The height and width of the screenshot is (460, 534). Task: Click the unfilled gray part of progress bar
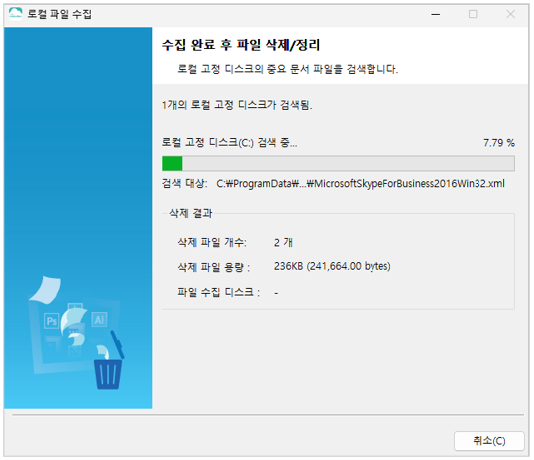point(348,163)
